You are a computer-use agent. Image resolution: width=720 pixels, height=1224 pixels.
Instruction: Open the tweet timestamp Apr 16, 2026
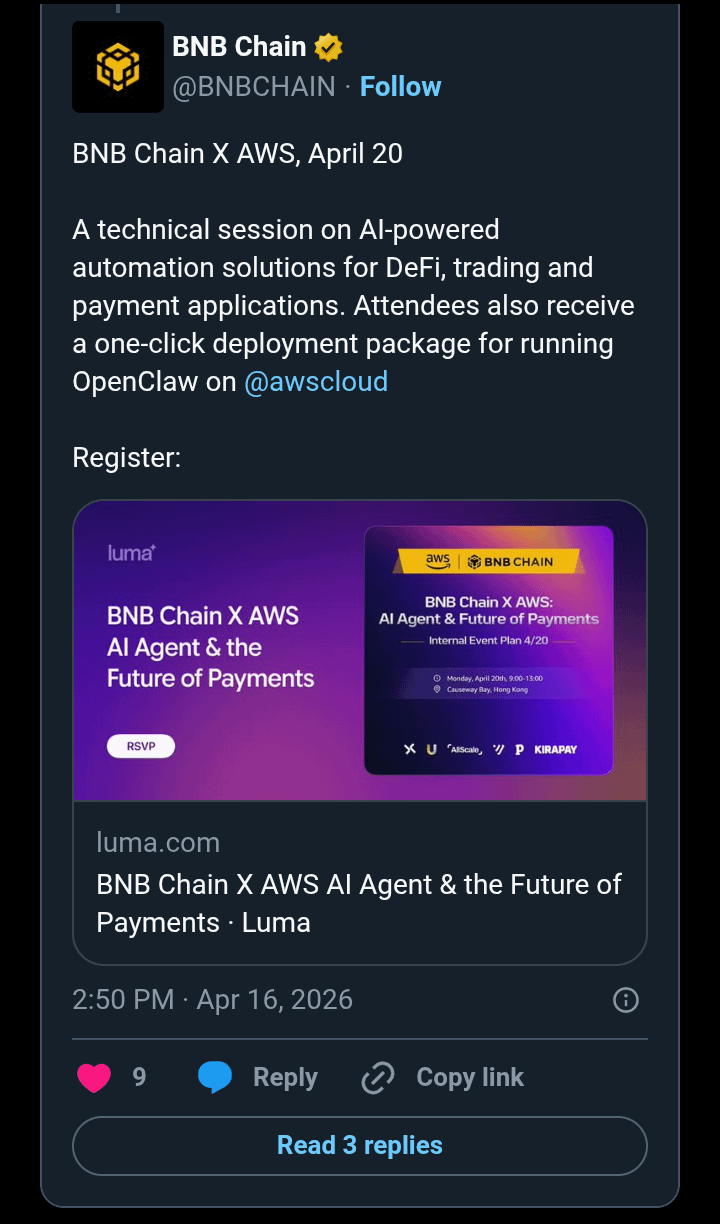point(213,1000)
